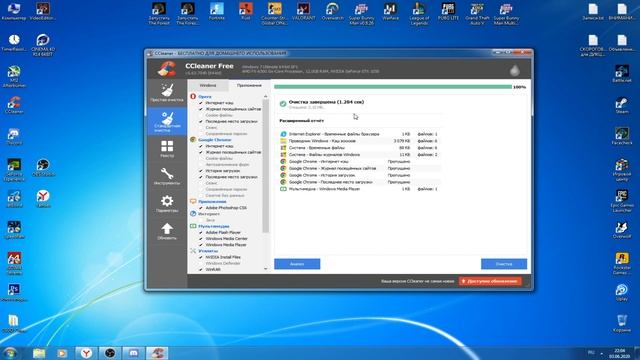The width and height of the screenshot is (640, 360).
Task: Toggle Adobe Photoshop CS6 checkbox
Action: pos(201,208)
